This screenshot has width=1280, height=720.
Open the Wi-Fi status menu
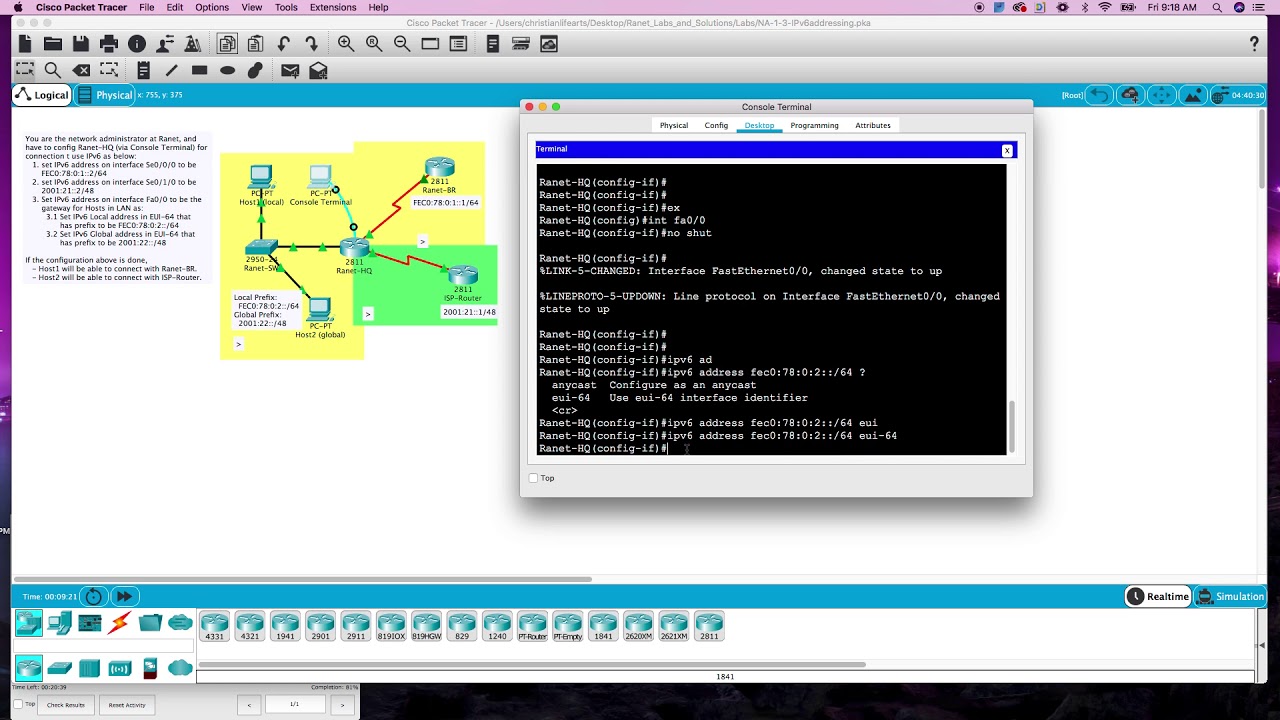click(x=1105, y=7)
